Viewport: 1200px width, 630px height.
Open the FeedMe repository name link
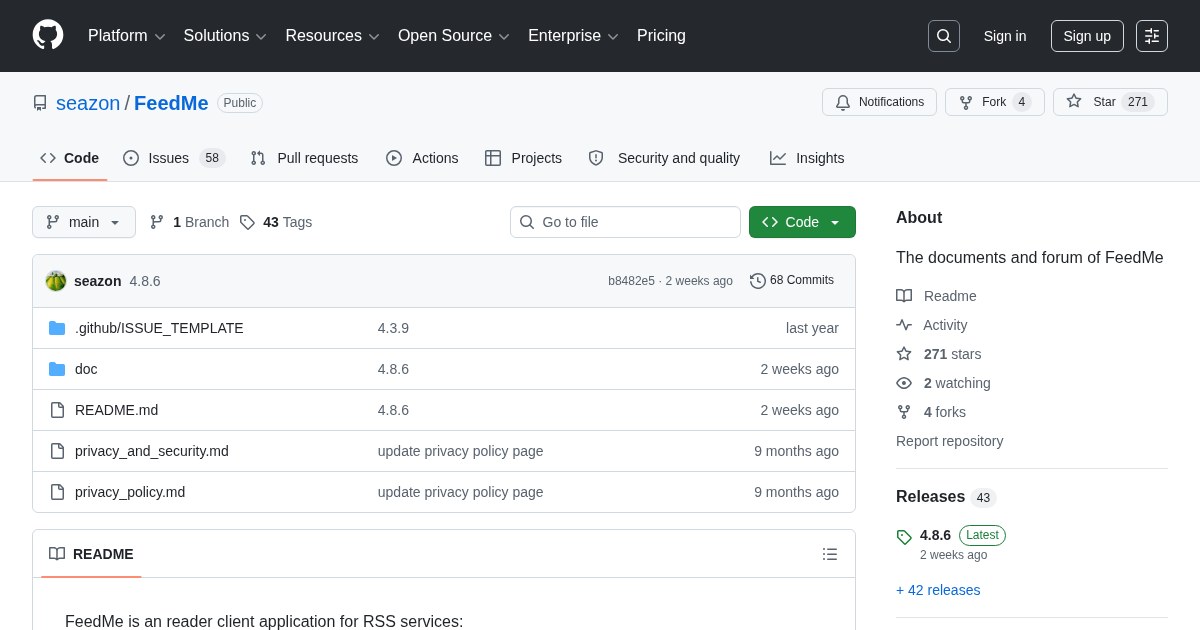click(x=171, y=103)
